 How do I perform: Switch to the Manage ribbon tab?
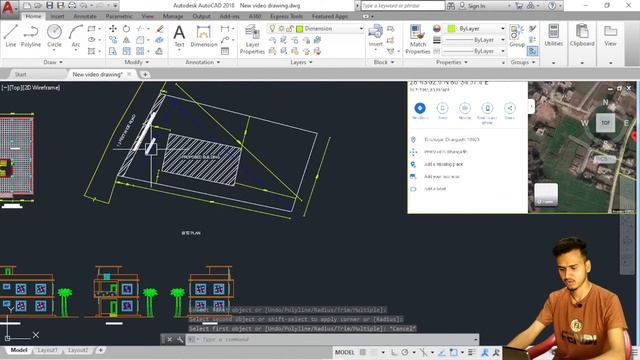tap(173, 16)
